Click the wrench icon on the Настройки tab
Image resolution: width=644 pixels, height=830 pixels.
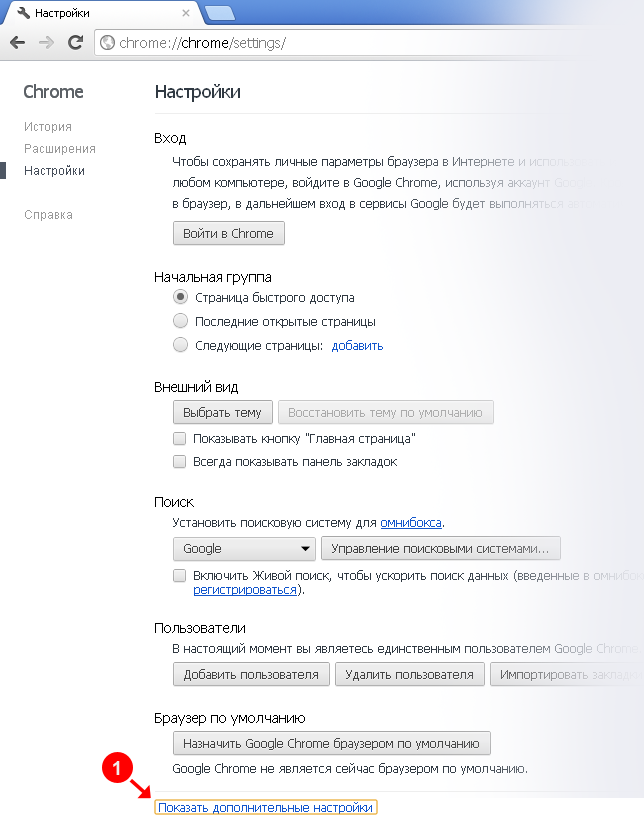[x=24, y=13]
